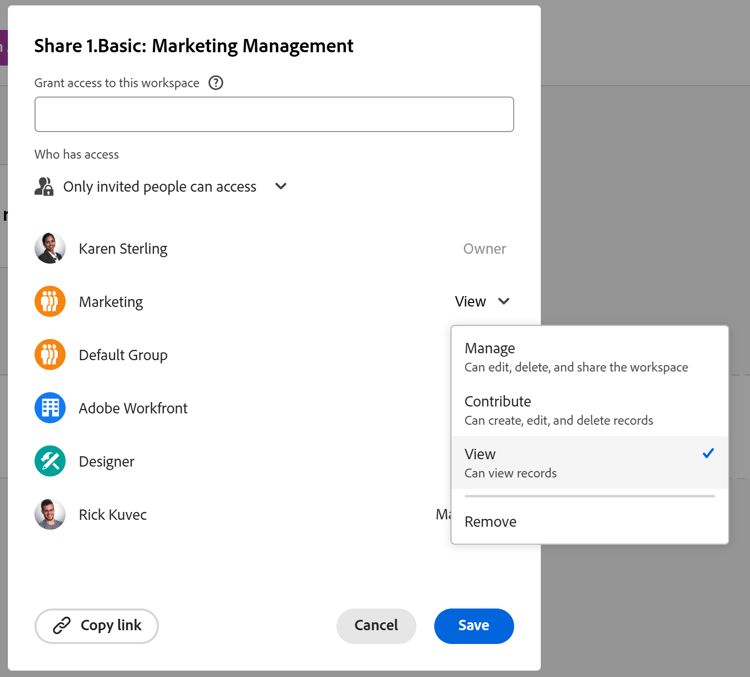
Task: Click the teal Designer role icon
Action: 50,461
